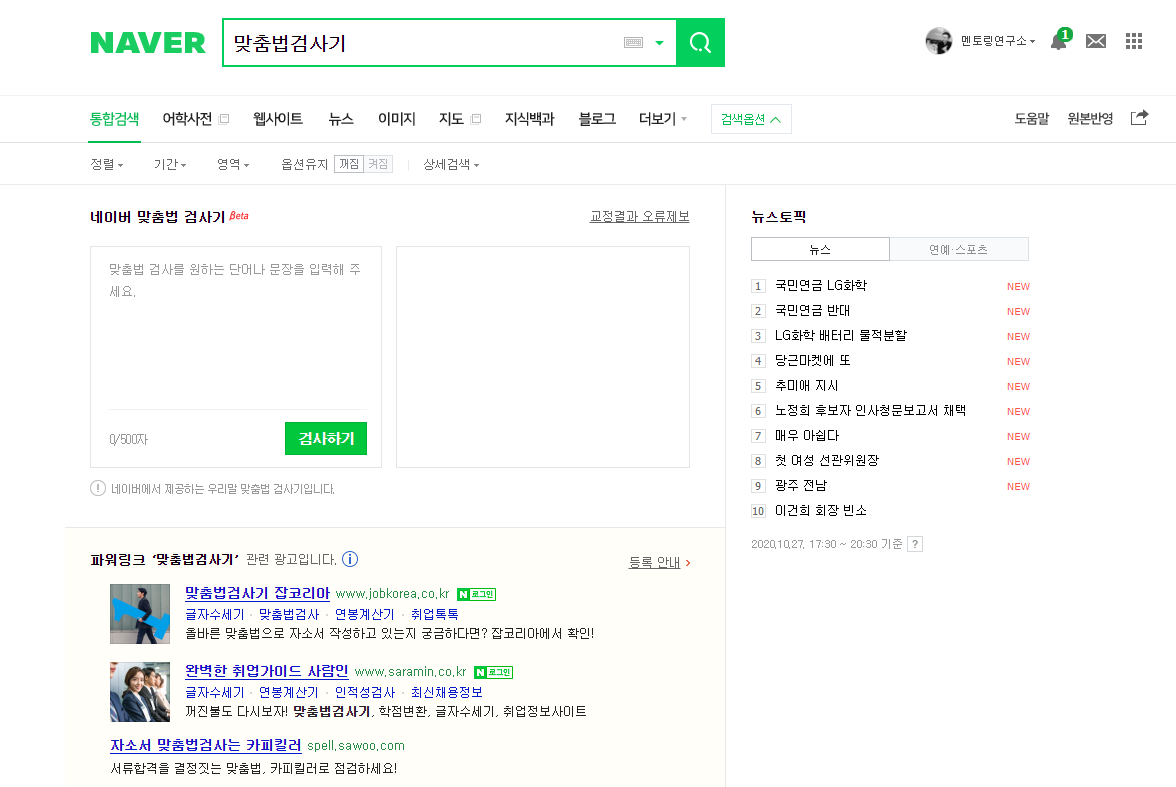Open the 기간 dropdown
Screen dimensions: 1176x787
(x=170, y=164)
